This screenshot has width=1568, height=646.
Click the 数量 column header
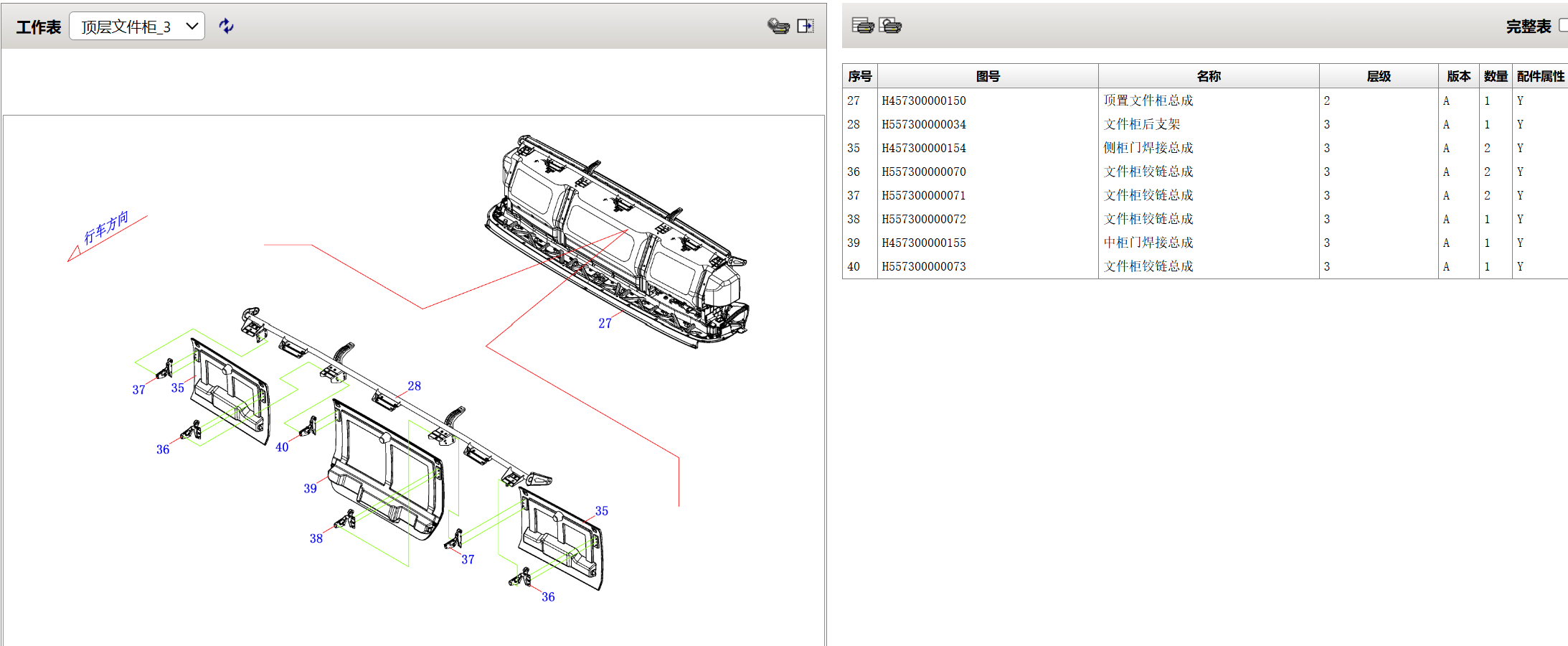pyautogui.click(x=1496, y=76)
